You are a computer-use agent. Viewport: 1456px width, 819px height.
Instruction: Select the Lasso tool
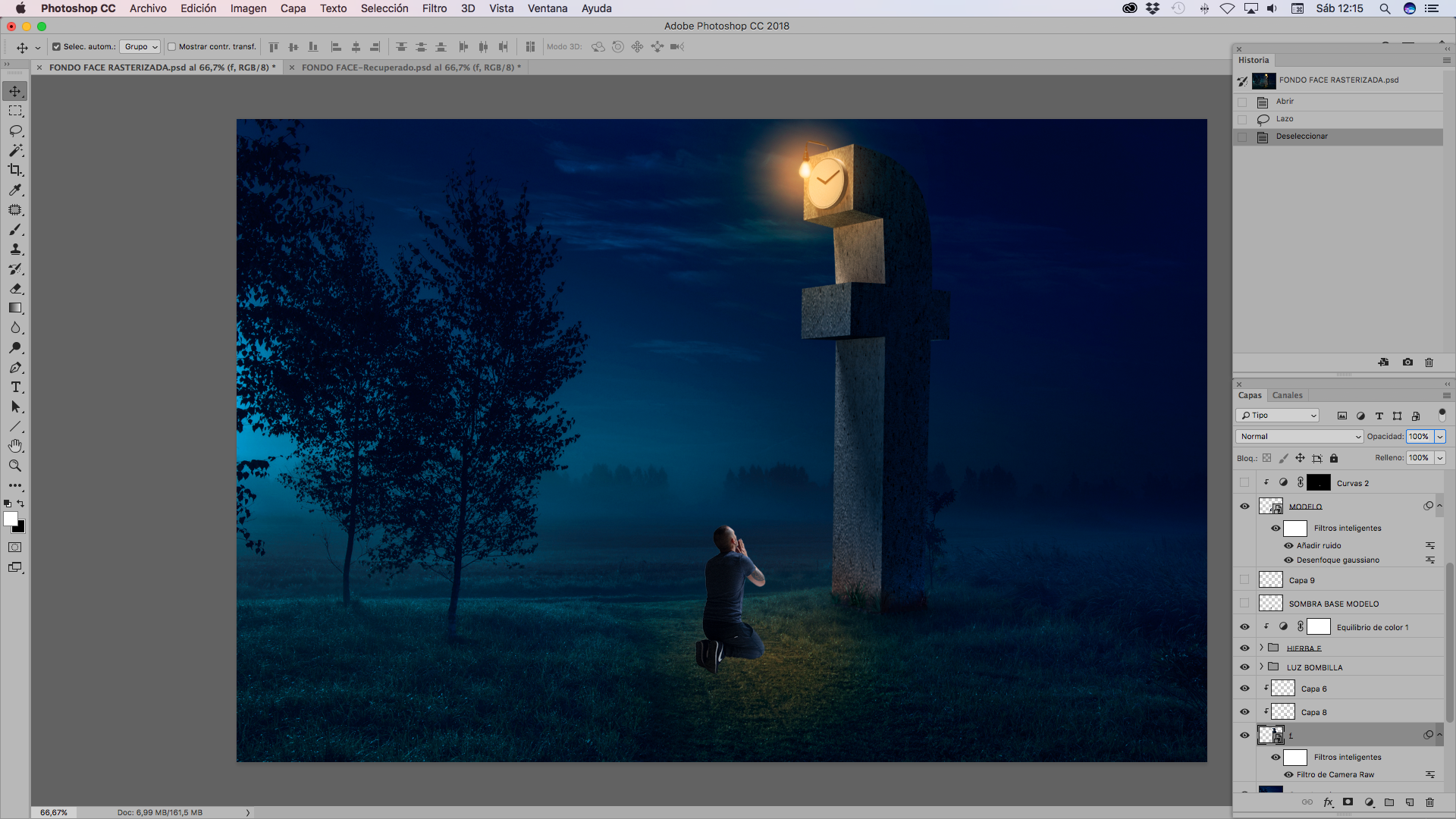pos(15,130)
